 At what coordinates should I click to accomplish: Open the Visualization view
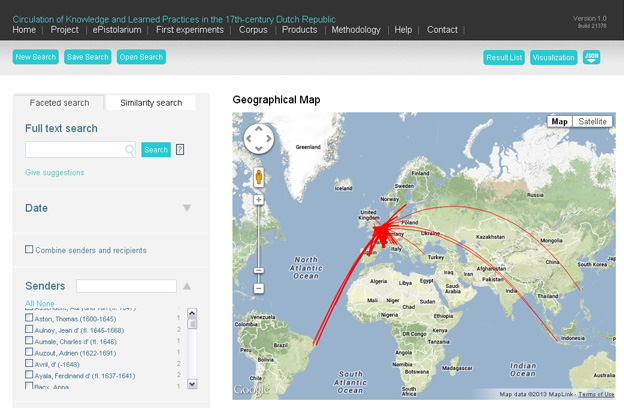tap(553, 57)
